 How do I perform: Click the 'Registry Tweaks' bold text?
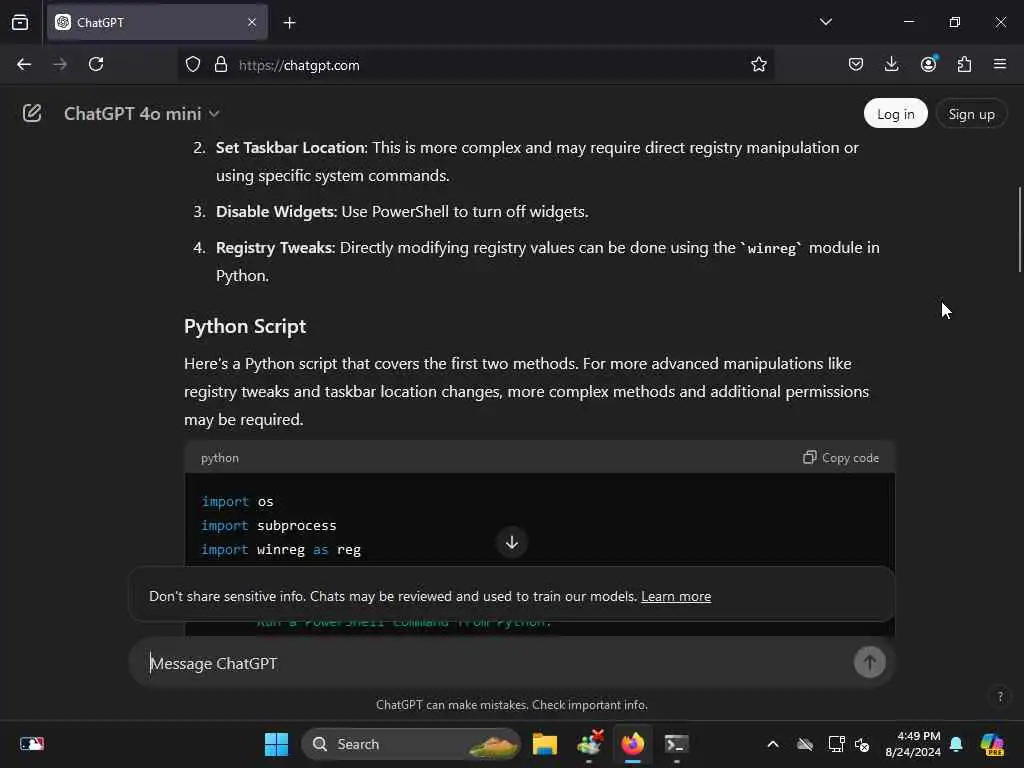274,248
